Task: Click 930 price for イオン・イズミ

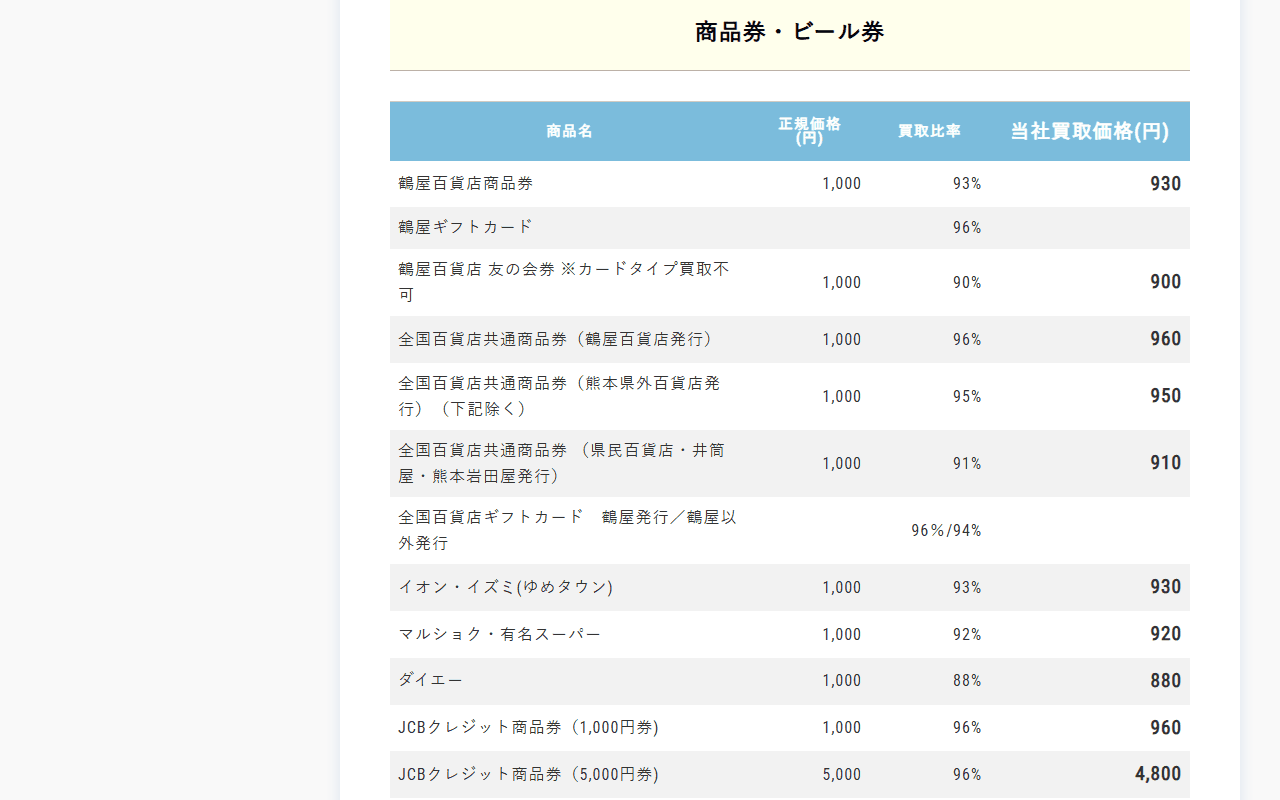Action: [x=1165, y=587]
